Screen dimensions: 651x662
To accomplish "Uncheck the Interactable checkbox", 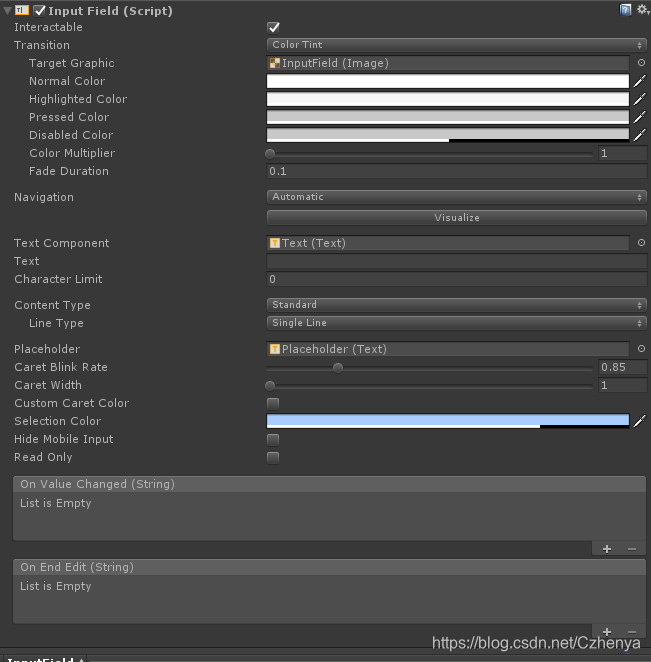I will pyautogui.click(x=273, y=27).
